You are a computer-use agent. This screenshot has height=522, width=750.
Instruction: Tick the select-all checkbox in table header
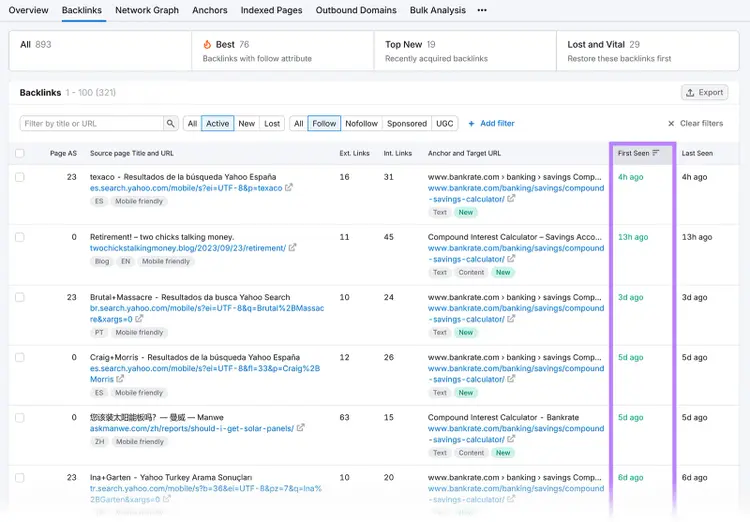point(20,153)
